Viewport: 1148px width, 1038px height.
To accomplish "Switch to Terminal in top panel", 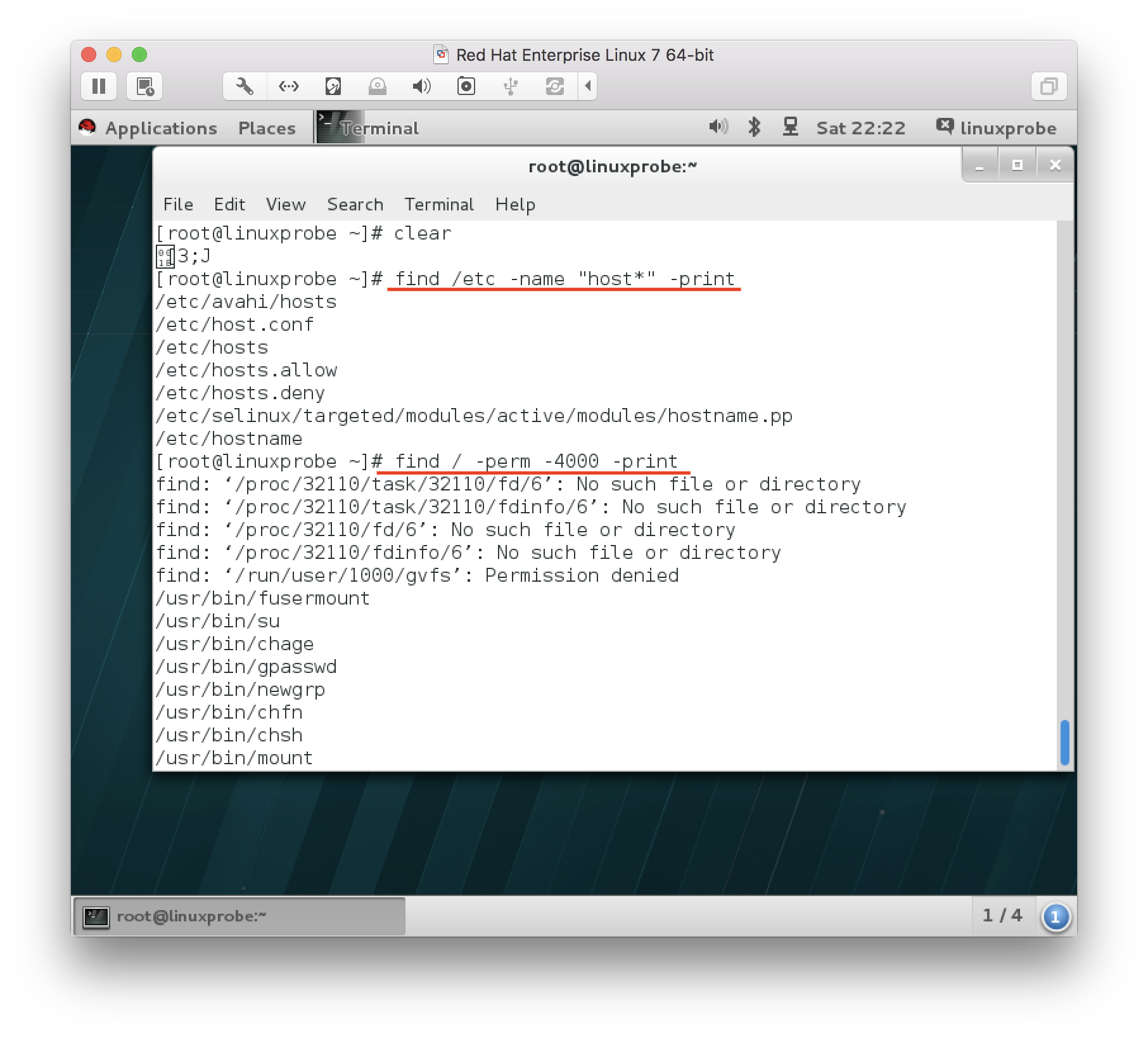I will (x=369, y=128).
